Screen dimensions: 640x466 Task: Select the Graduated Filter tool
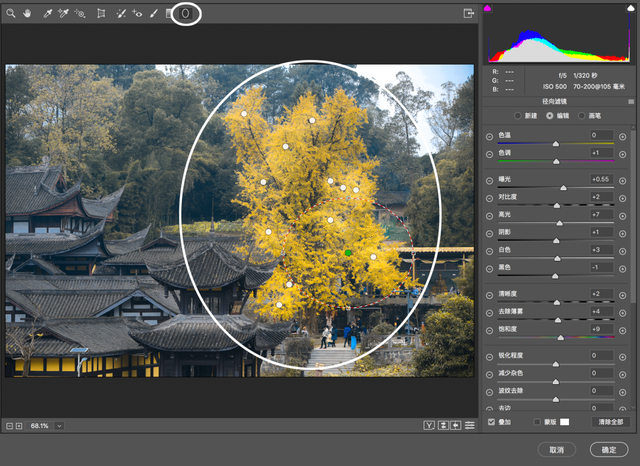169,13
